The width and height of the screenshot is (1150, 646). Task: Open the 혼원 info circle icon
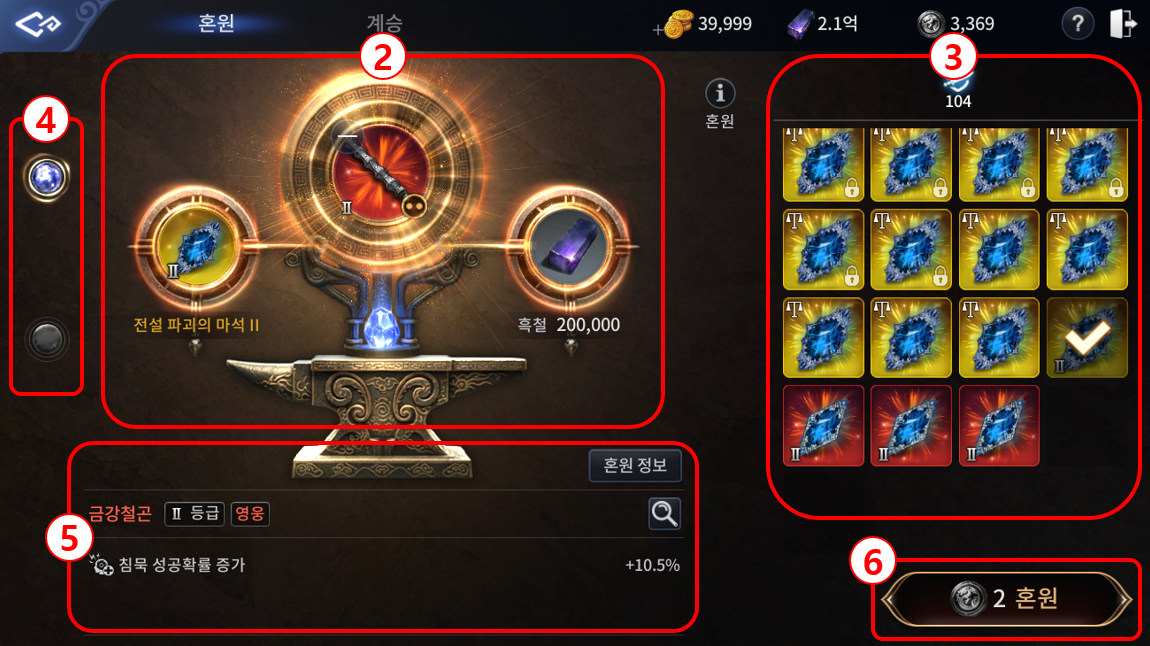pyautogui.click(x=719, y=94)
